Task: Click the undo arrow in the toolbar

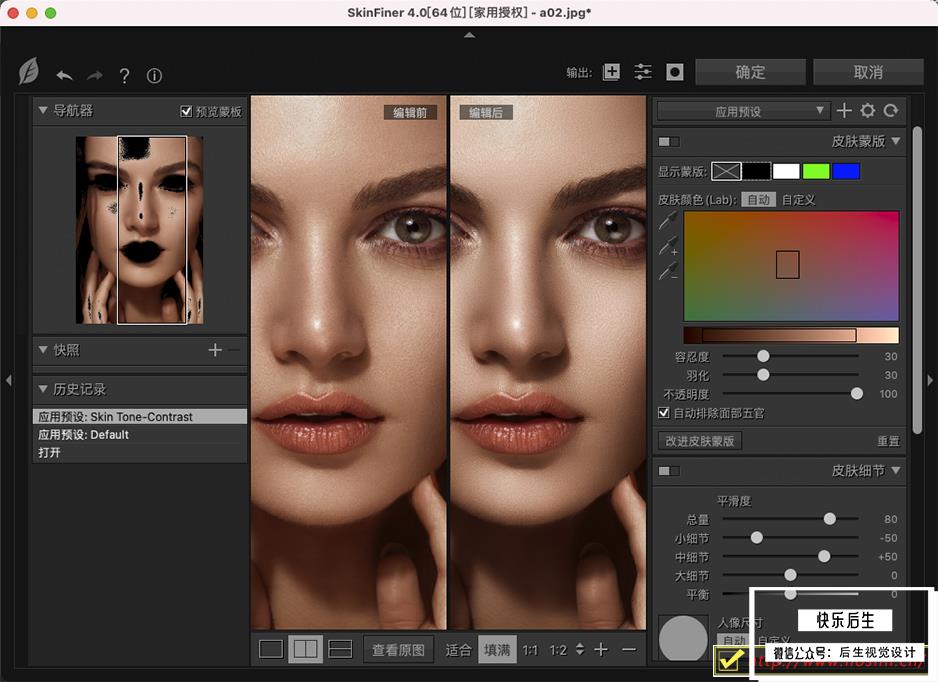Action: [65, 75]
